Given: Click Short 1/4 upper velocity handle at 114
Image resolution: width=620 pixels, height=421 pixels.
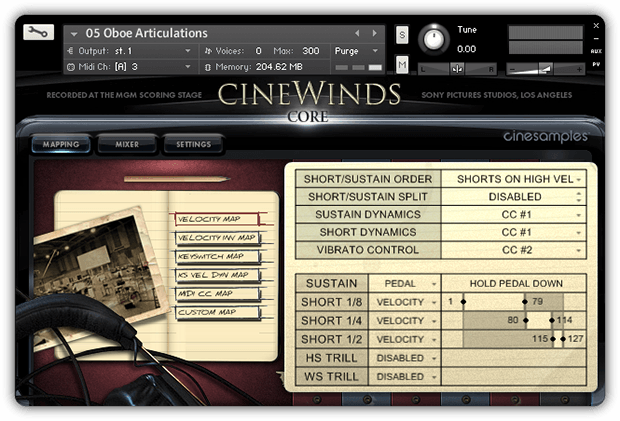Looking at the screenshot, I should click(552, 321).
